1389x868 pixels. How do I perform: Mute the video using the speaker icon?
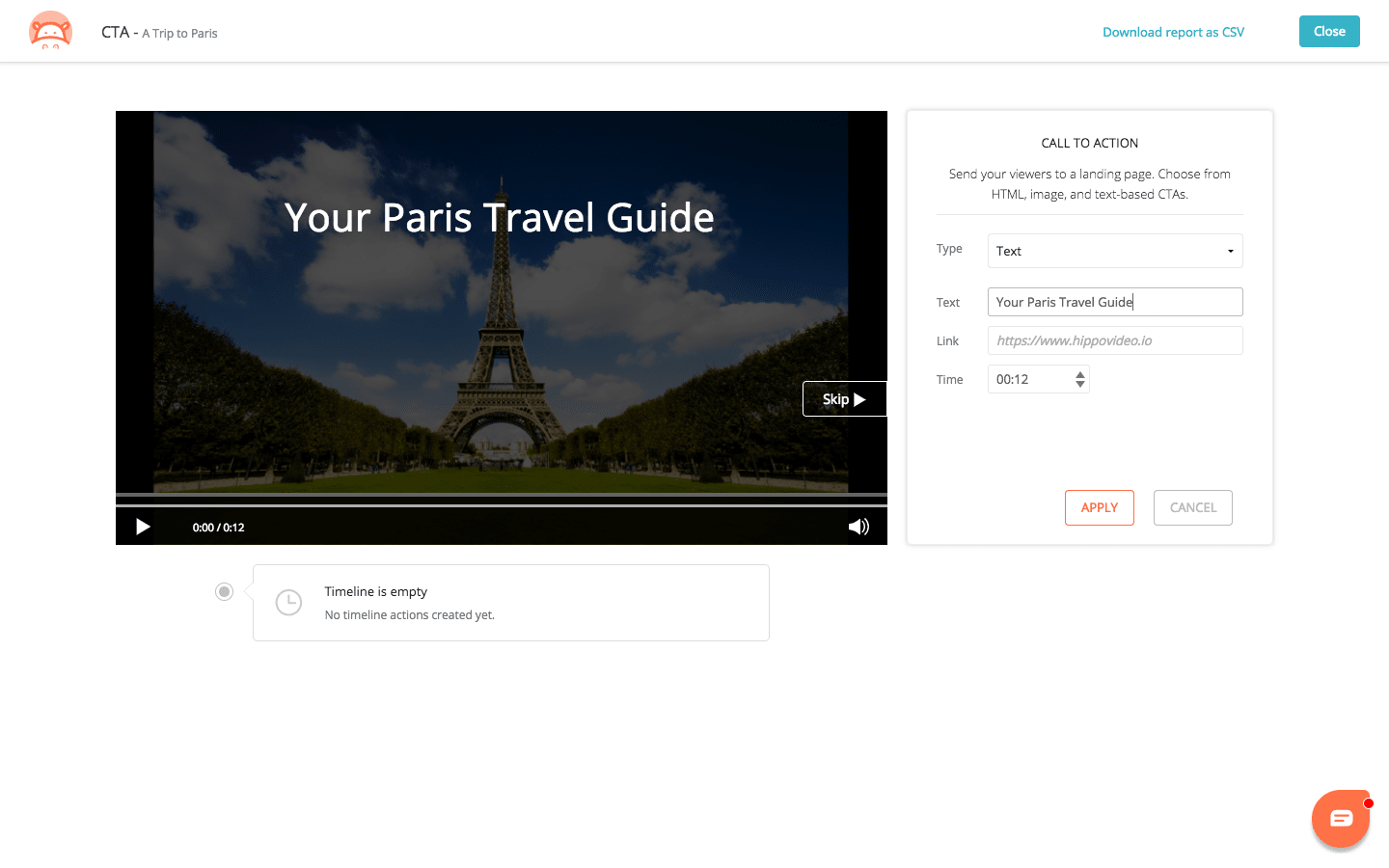[858, 527]
